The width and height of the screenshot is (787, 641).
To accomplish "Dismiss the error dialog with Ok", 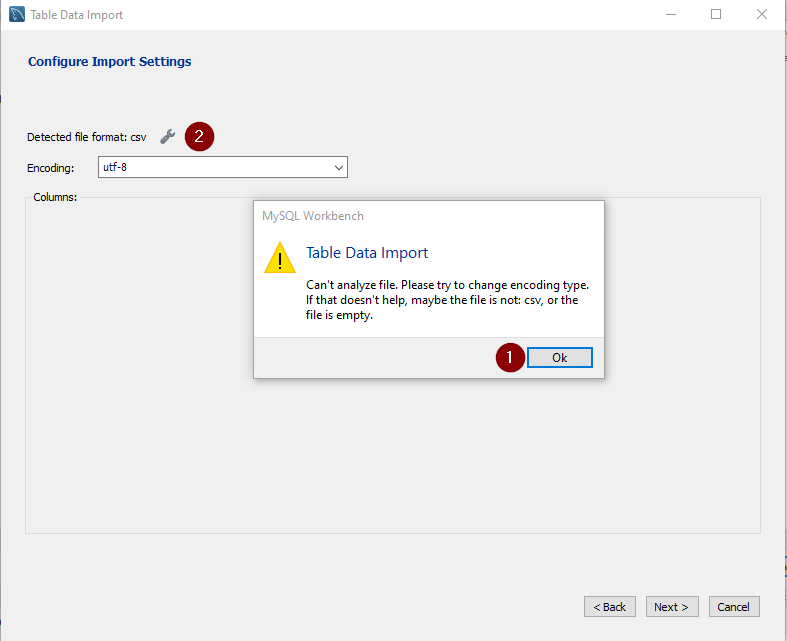I will coord(559,358).
